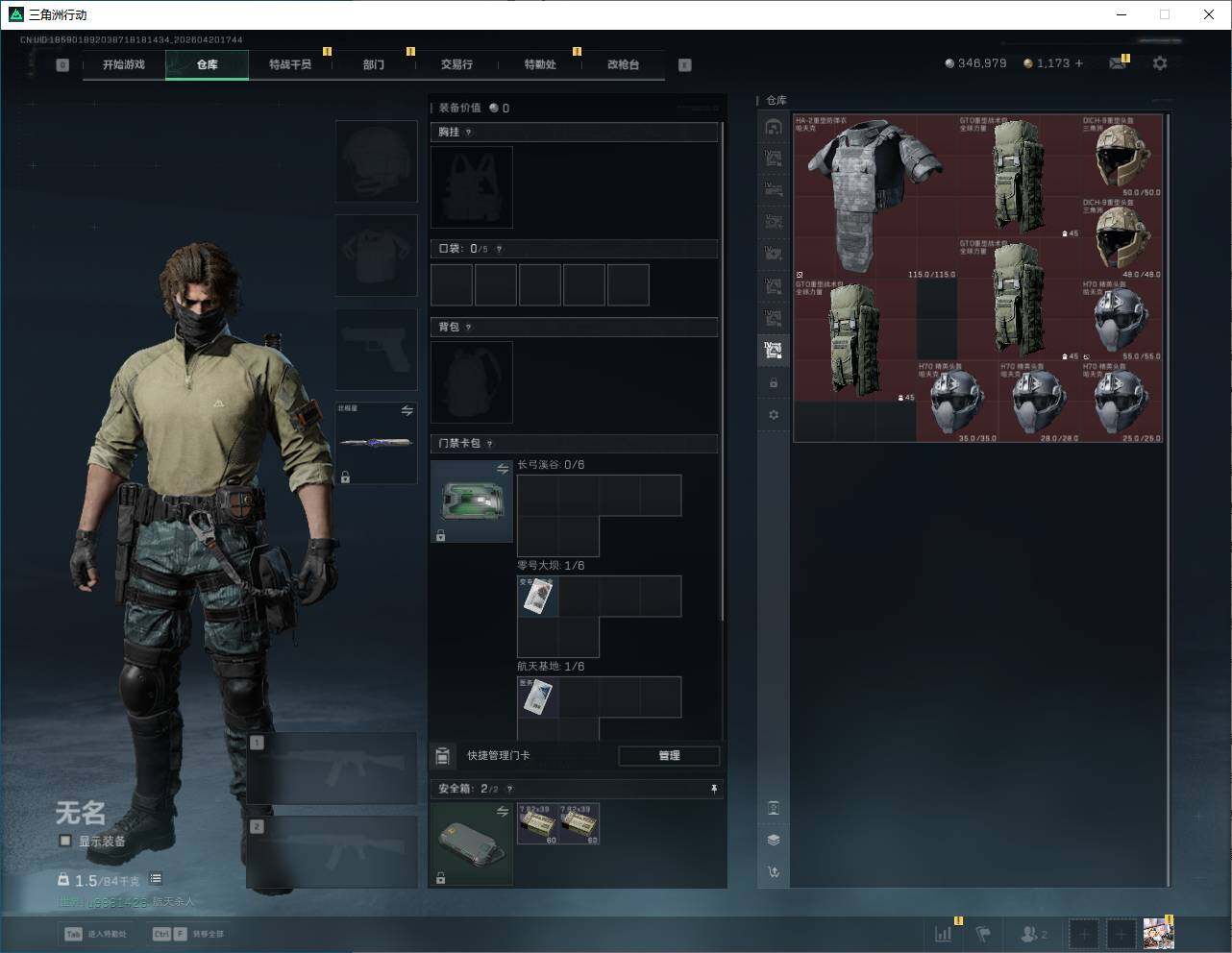1232x953 pixels.
Task: Click the 346,979 currency balance
Action: click(975, 63)
